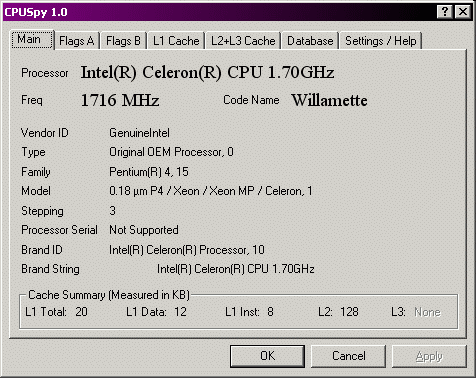Image resolution: width=476 pixels, height=378 pixels.
Task: Switch to the Main tab
Action: click(32, 40)
